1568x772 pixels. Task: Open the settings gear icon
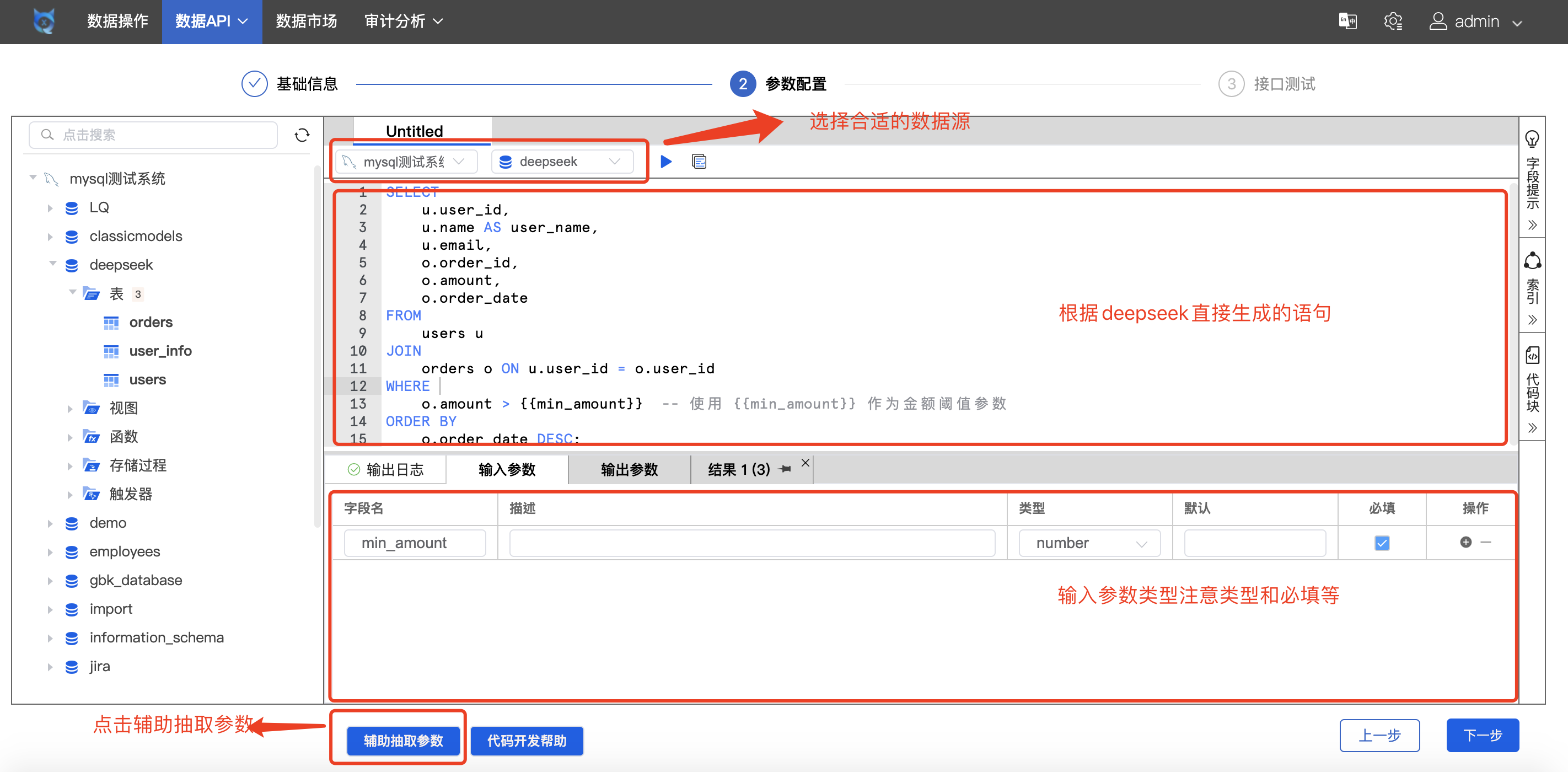[1393, 22]
